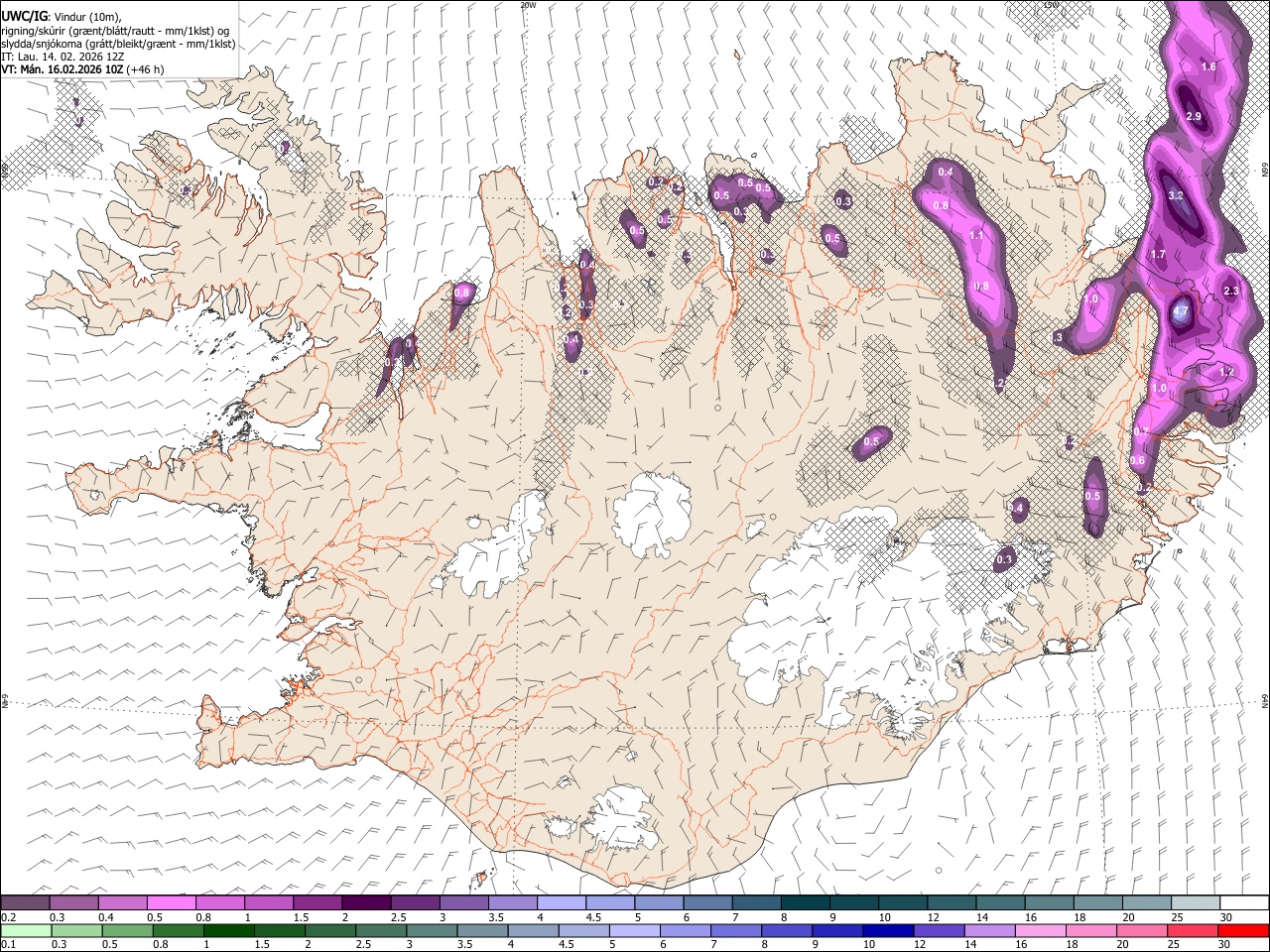The height and width of the screenshot is (952, 1270).
Task: Click the 4.7 precipitation value on the map
Action: [x=1181, y=311]
